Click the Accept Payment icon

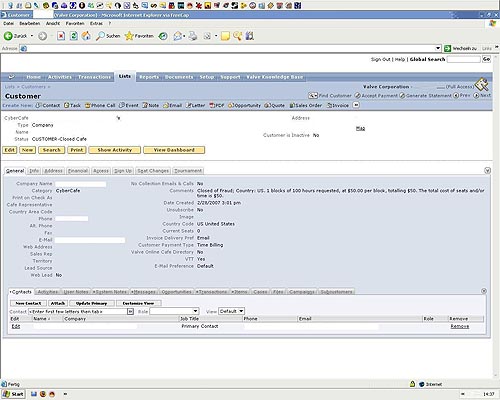(357, 95)
